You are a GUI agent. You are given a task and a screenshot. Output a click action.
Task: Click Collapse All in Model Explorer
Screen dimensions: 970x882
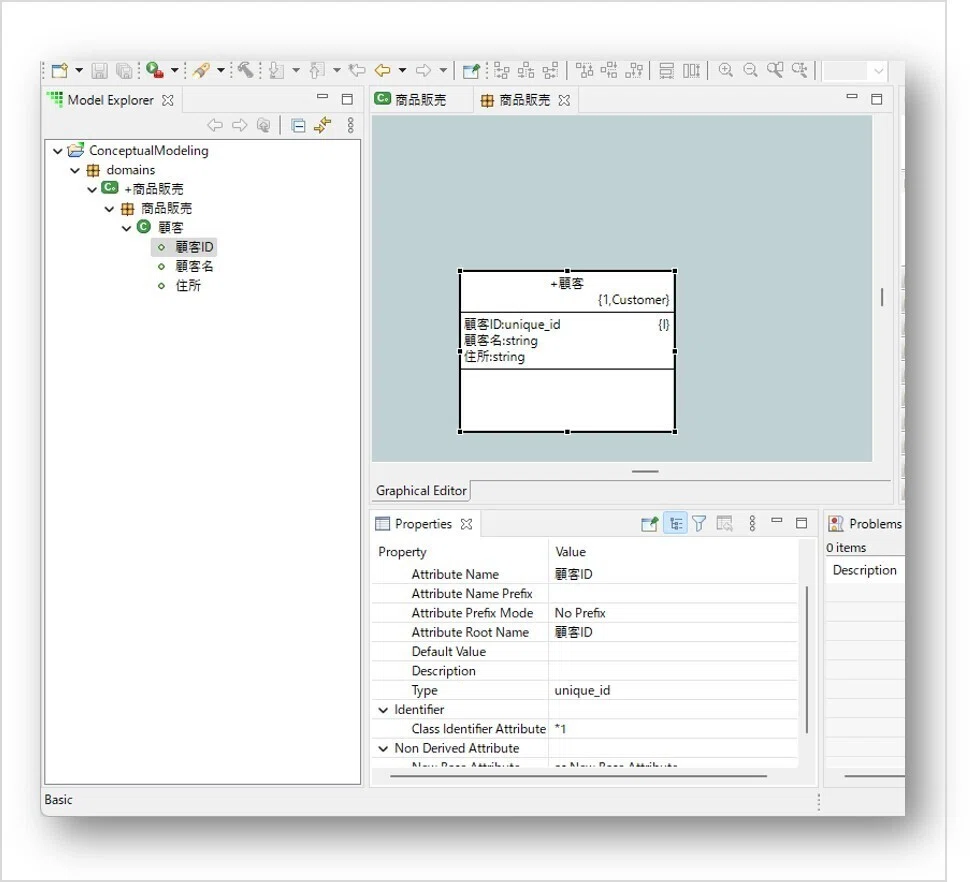point(298,126)
